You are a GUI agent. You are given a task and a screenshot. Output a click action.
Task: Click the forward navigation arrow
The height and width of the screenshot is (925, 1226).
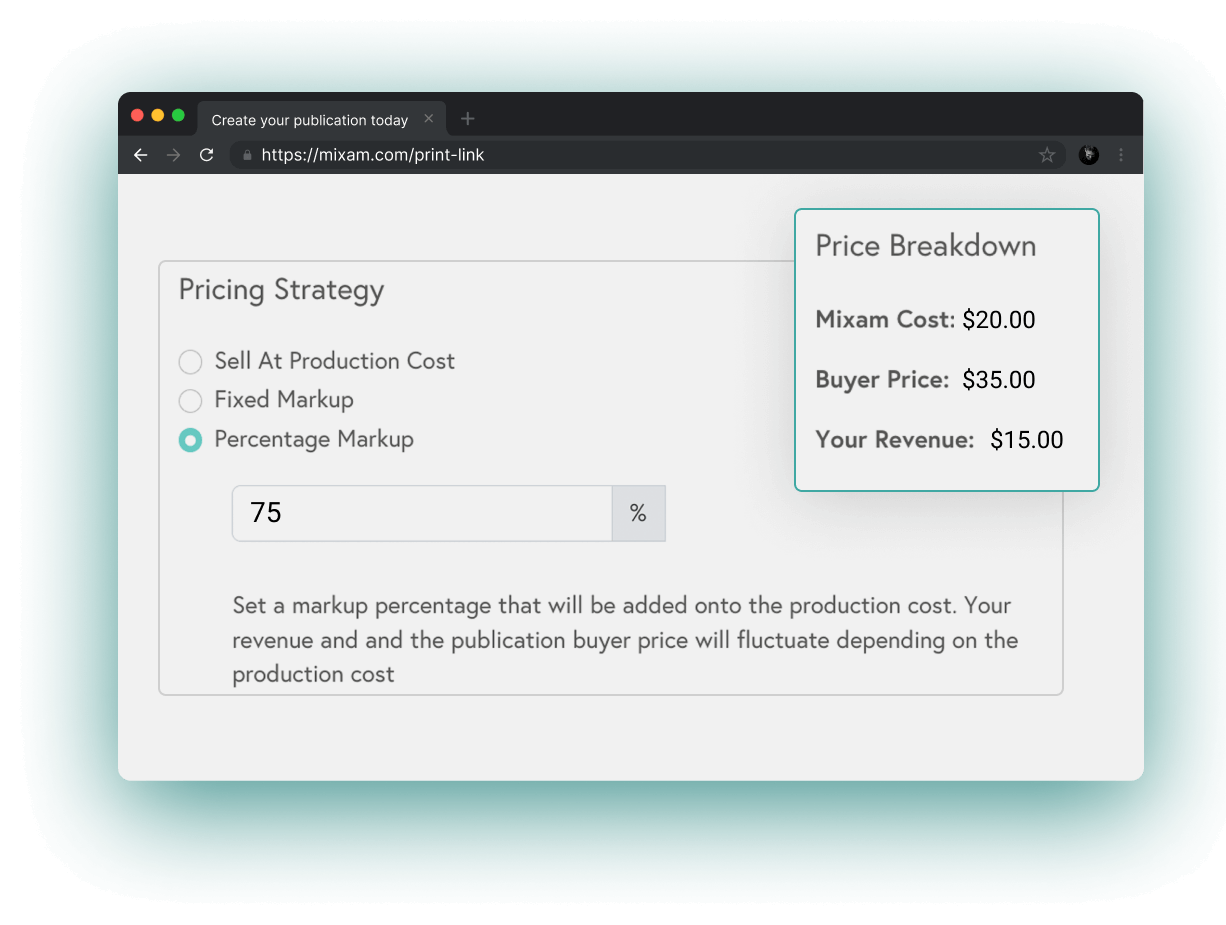[x=173, y=155]
